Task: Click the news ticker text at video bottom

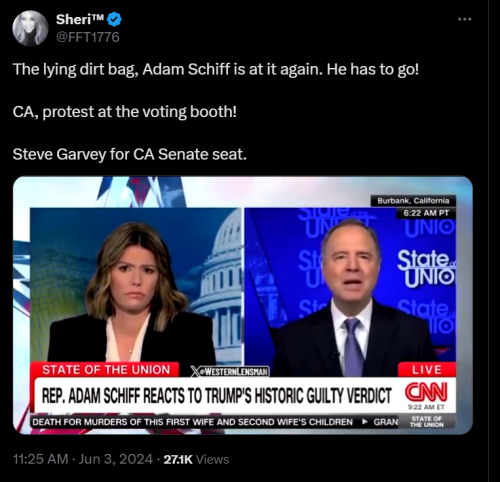Action: click(x=215, y=422)
